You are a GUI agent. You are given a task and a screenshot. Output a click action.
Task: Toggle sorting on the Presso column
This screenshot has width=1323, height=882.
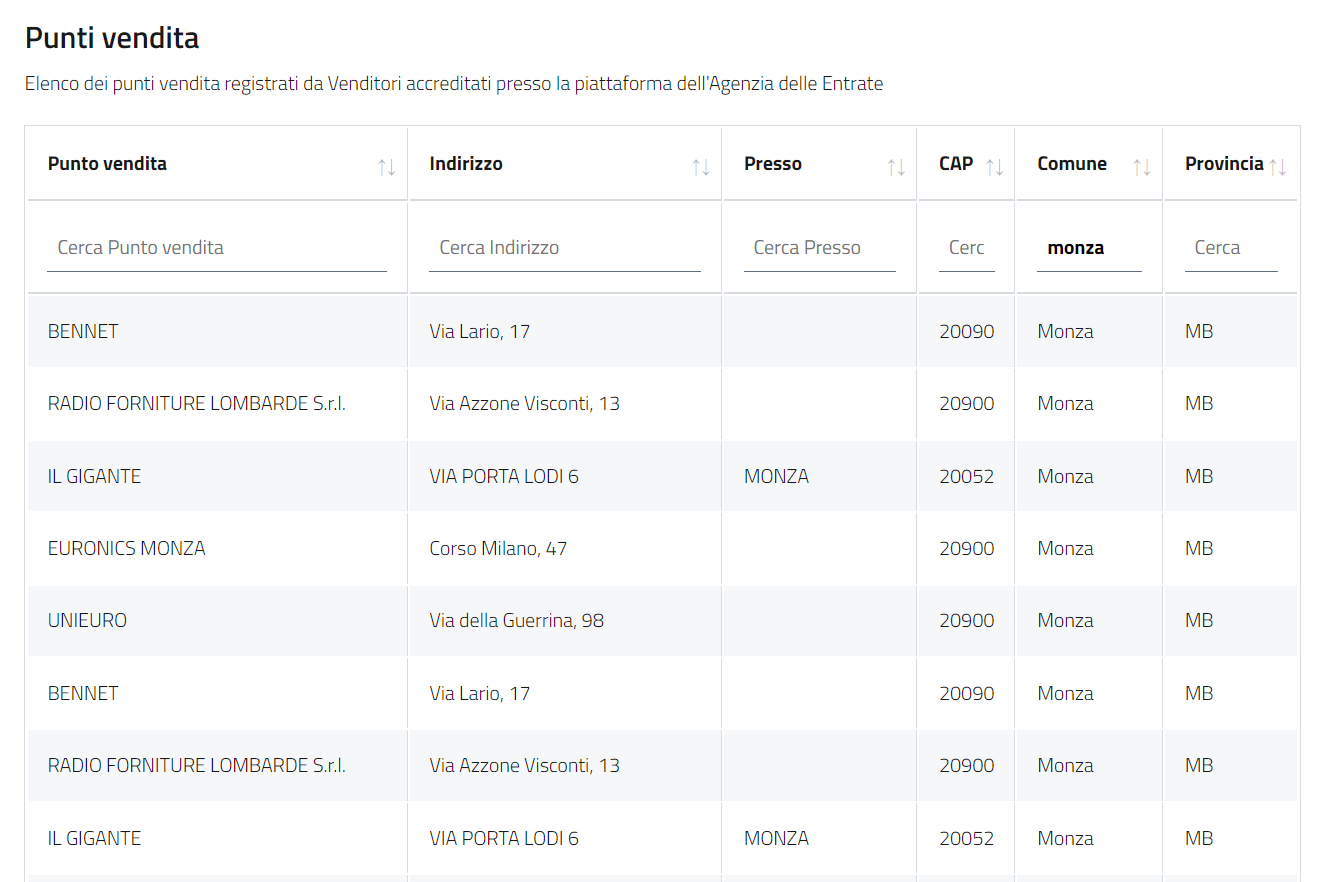(x=896, y=167)
